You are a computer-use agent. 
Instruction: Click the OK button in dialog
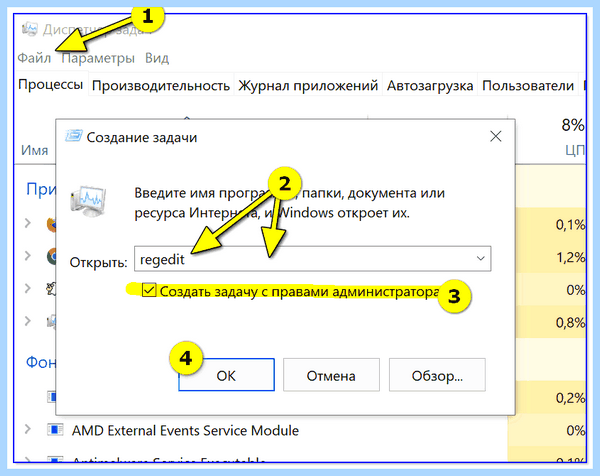pos(226,375)
